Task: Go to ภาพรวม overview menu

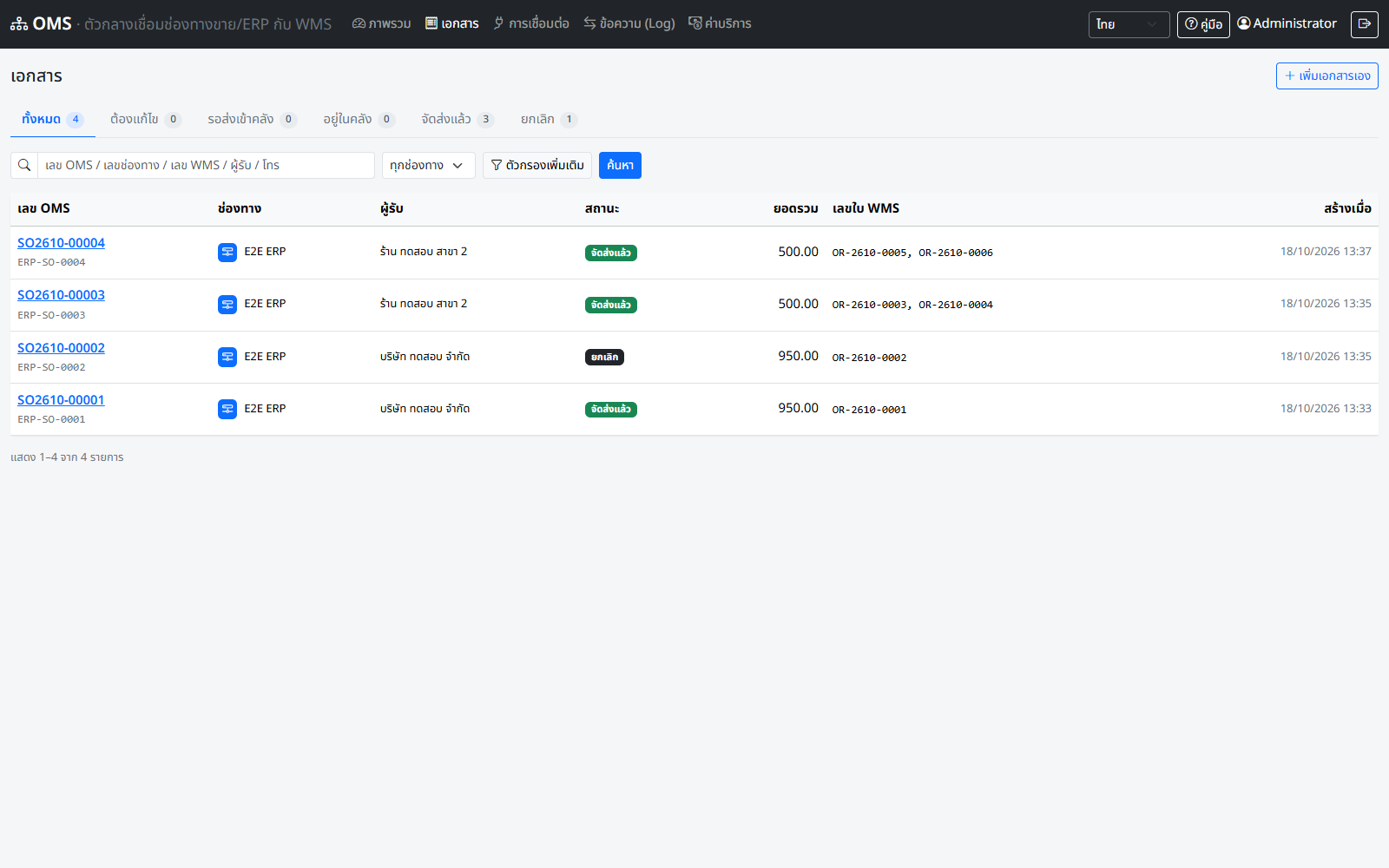Action: (381, 23)
